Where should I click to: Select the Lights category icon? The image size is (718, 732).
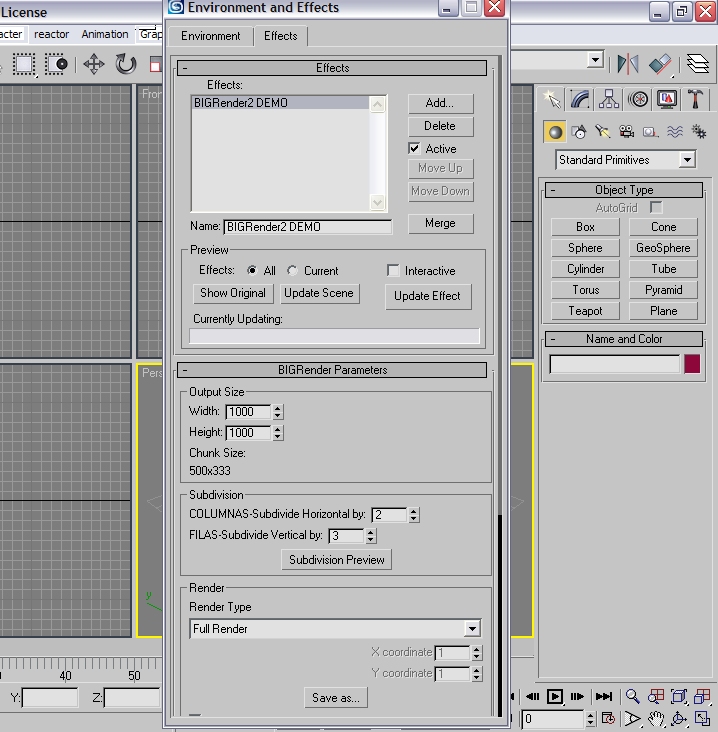click(x=603, y=132)
